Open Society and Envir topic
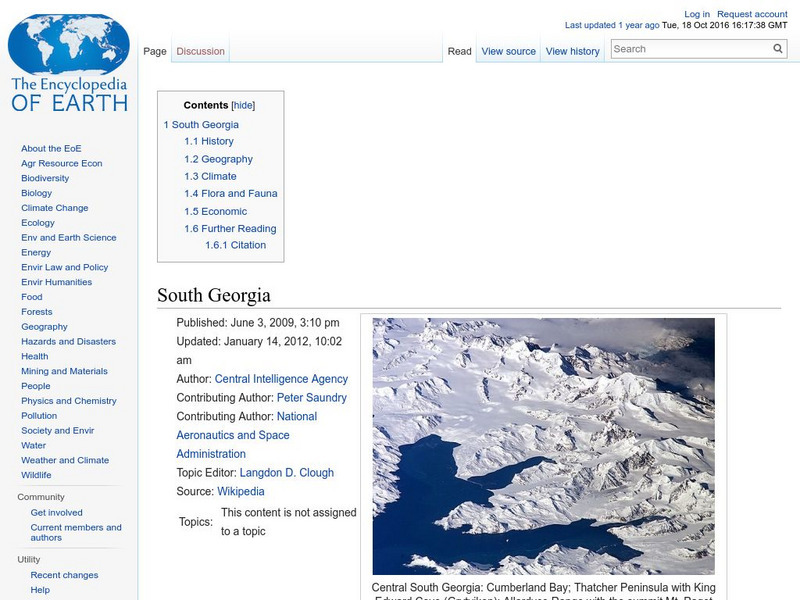Image resolution: width=800 pixels, height=600 pixels. pos(58,430)
